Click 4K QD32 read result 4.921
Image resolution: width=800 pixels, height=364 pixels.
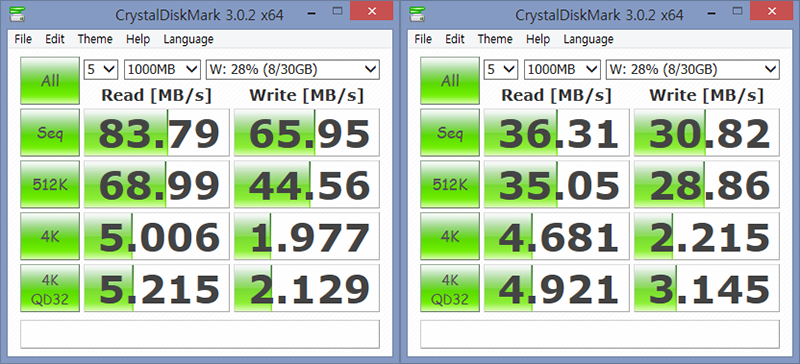[x=557, y=288]
